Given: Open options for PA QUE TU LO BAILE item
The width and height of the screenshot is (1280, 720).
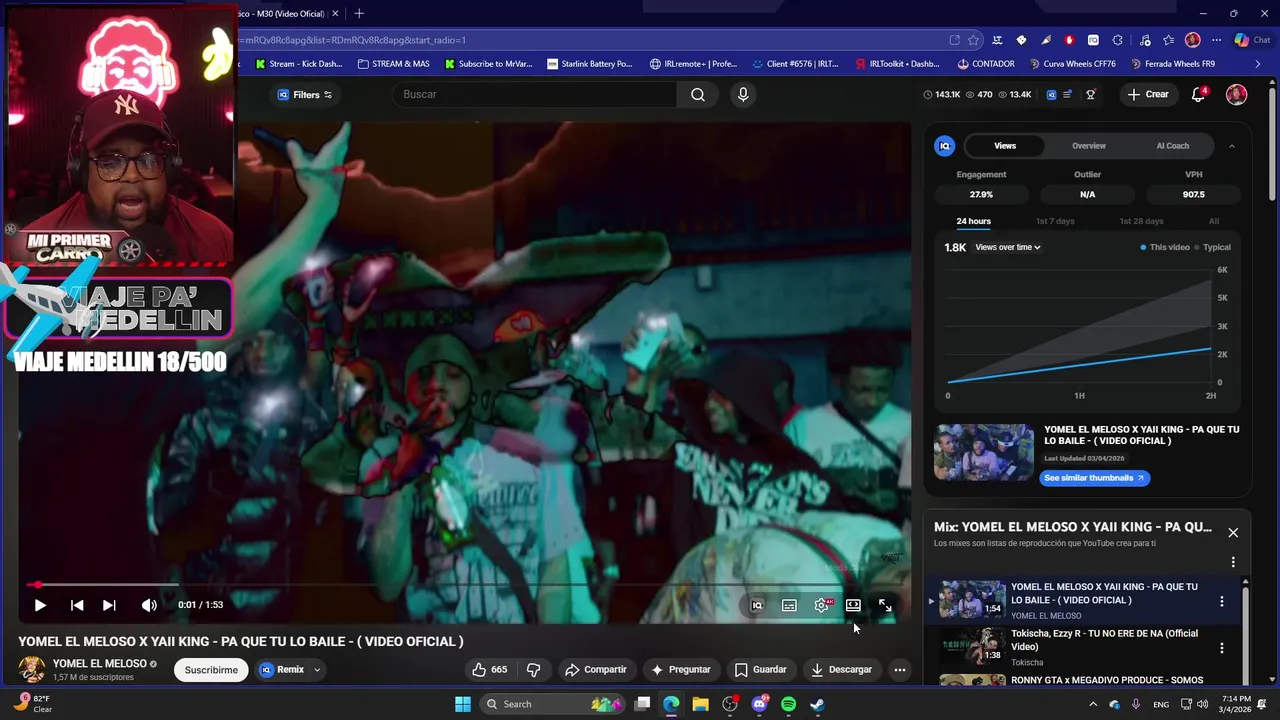Looking at the screenshot, I should coord(1221,601).
